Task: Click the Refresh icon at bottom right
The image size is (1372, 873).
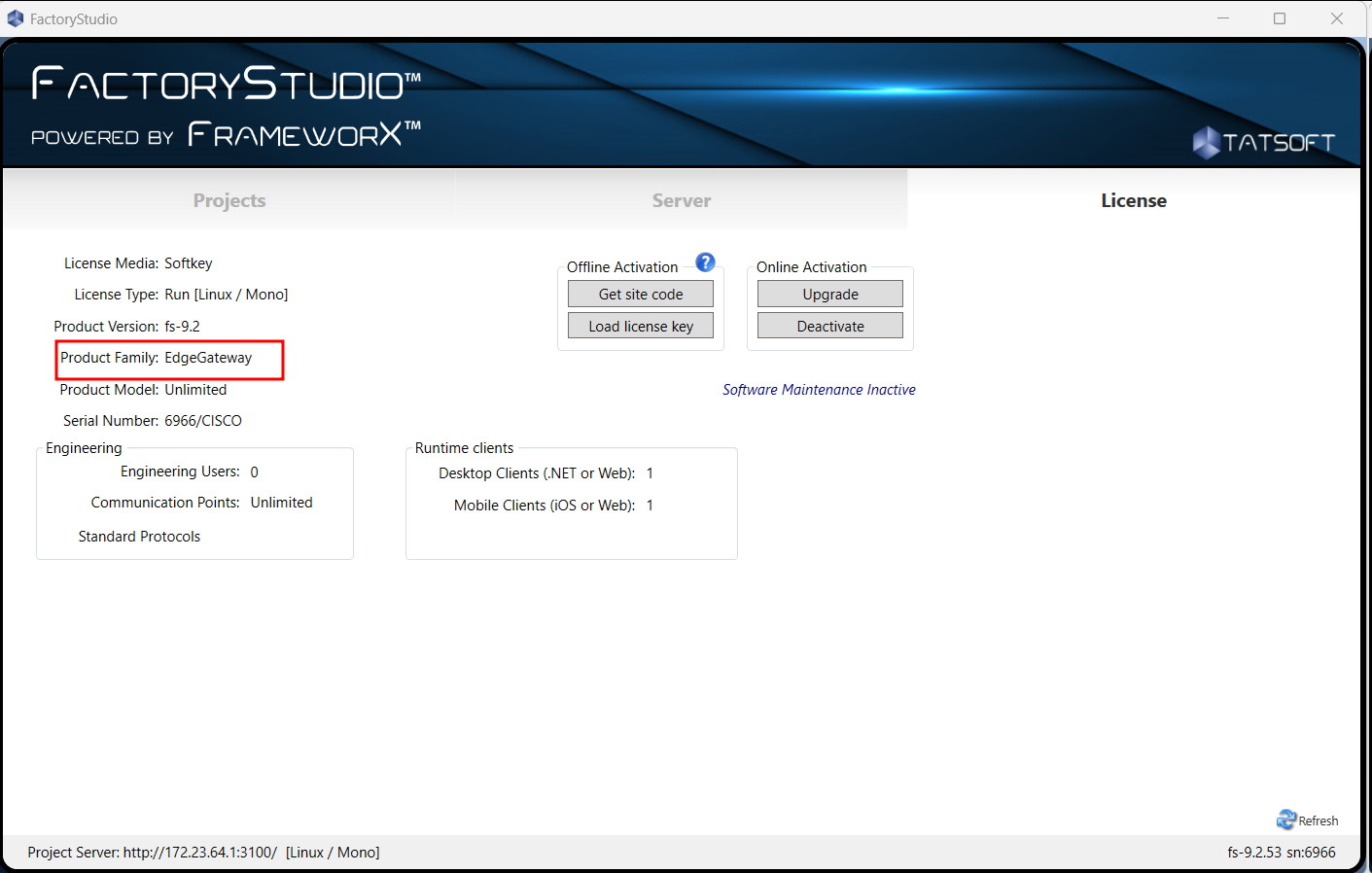Action: click(1286, 820)
